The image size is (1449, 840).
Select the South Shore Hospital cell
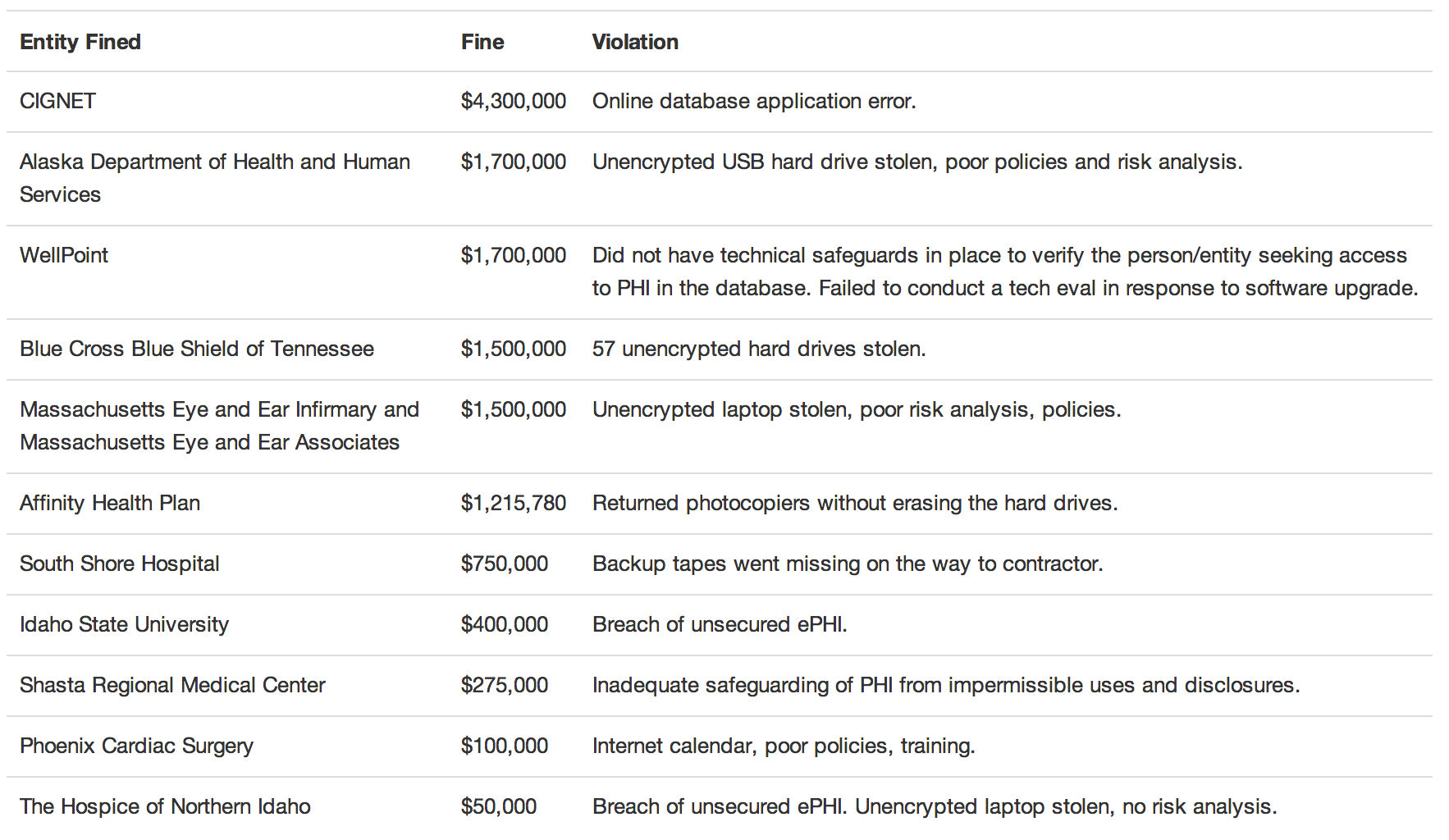click(x=120, y=564)
